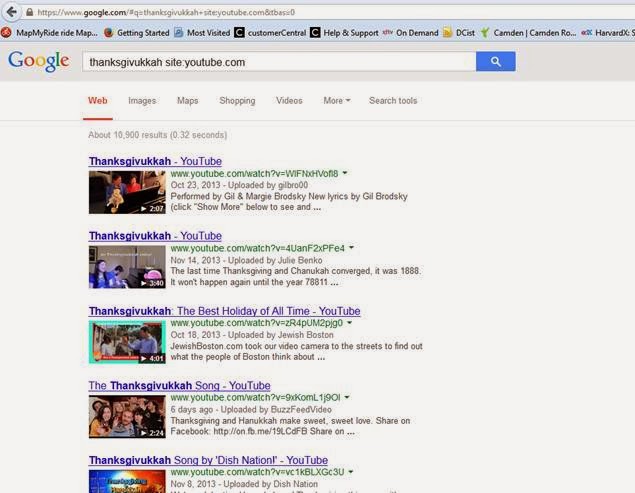Expand dropdown arrow beside zR4pUM2pjg0 URL
Screen dimensions: 635x493
pyautogui.click(x=349, y=322)
